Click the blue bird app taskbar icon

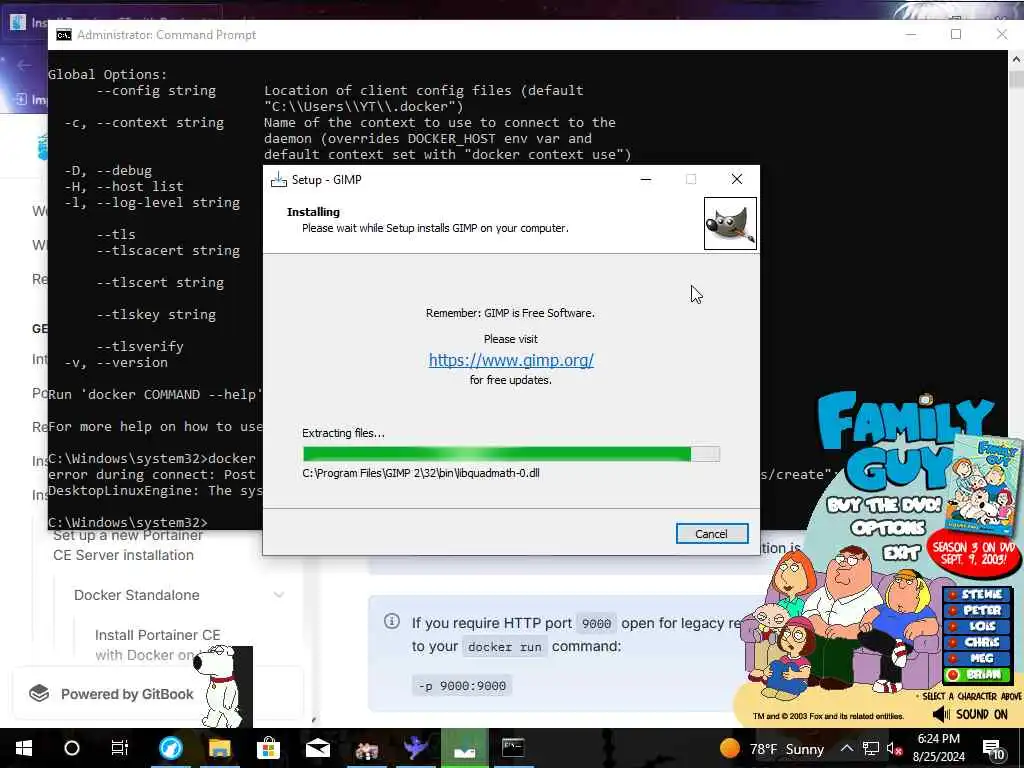click(x=415, y=748)
